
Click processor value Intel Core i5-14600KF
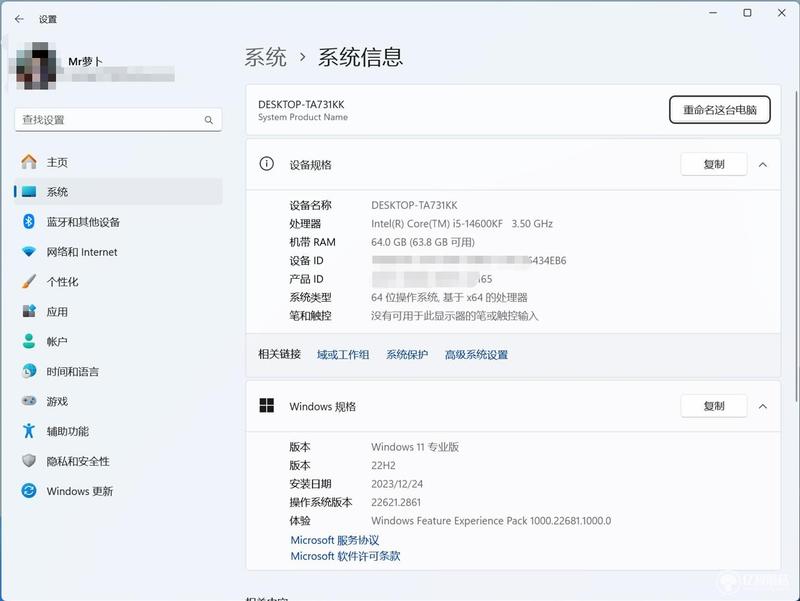[462, 223]
